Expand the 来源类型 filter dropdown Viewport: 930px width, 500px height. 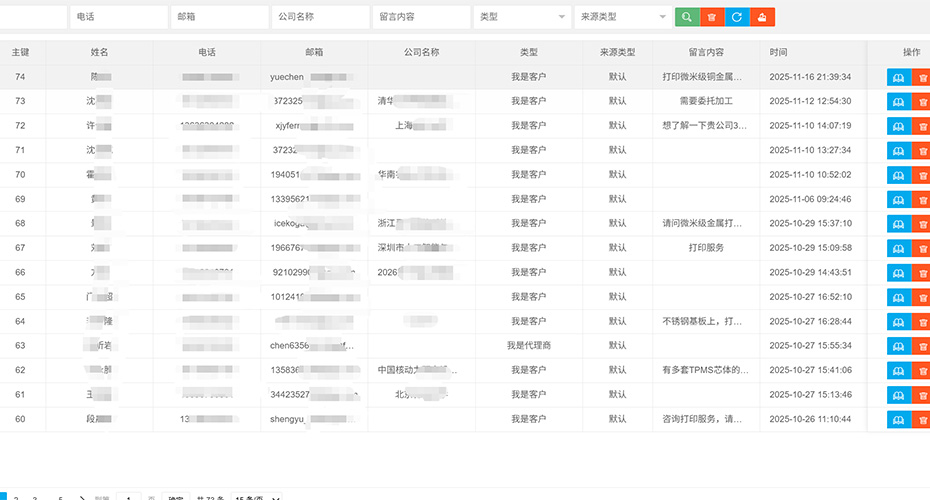[623, 17]
